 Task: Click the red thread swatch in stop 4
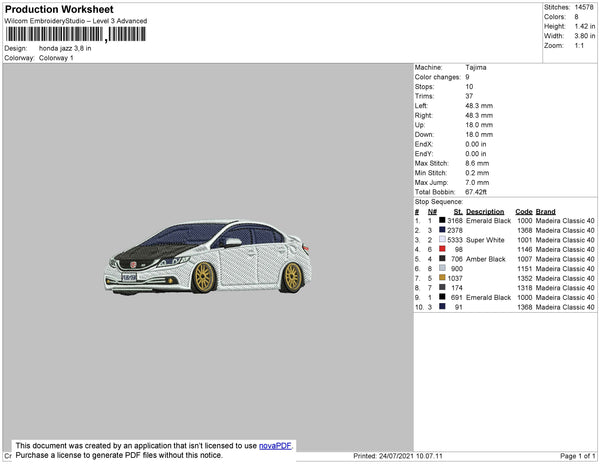tap(441, 249)
